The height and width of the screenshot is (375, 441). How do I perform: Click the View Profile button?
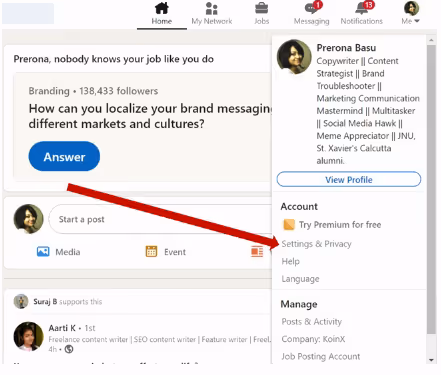tap(349, 180)
